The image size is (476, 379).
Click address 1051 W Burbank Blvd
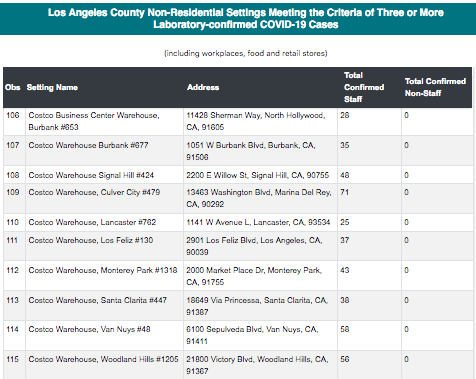tap(251, 151)
